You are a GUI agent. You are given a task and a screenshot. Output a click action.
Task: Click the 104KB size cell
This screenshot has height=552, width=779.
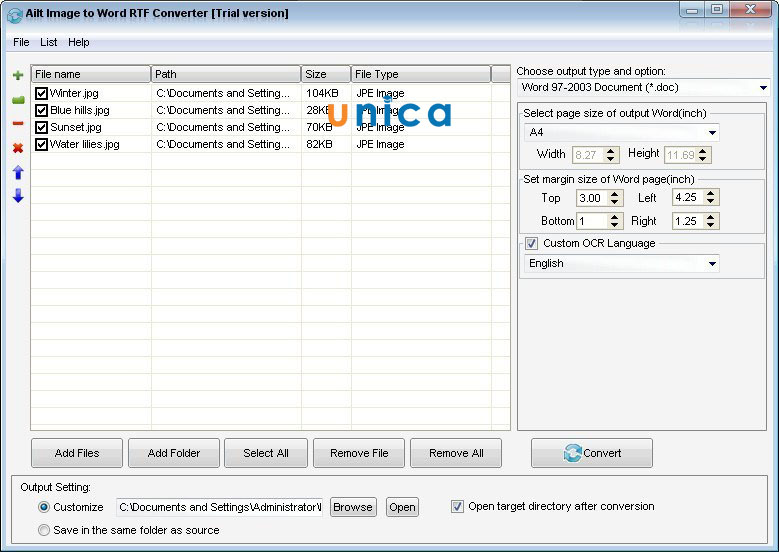click(322, 93)
